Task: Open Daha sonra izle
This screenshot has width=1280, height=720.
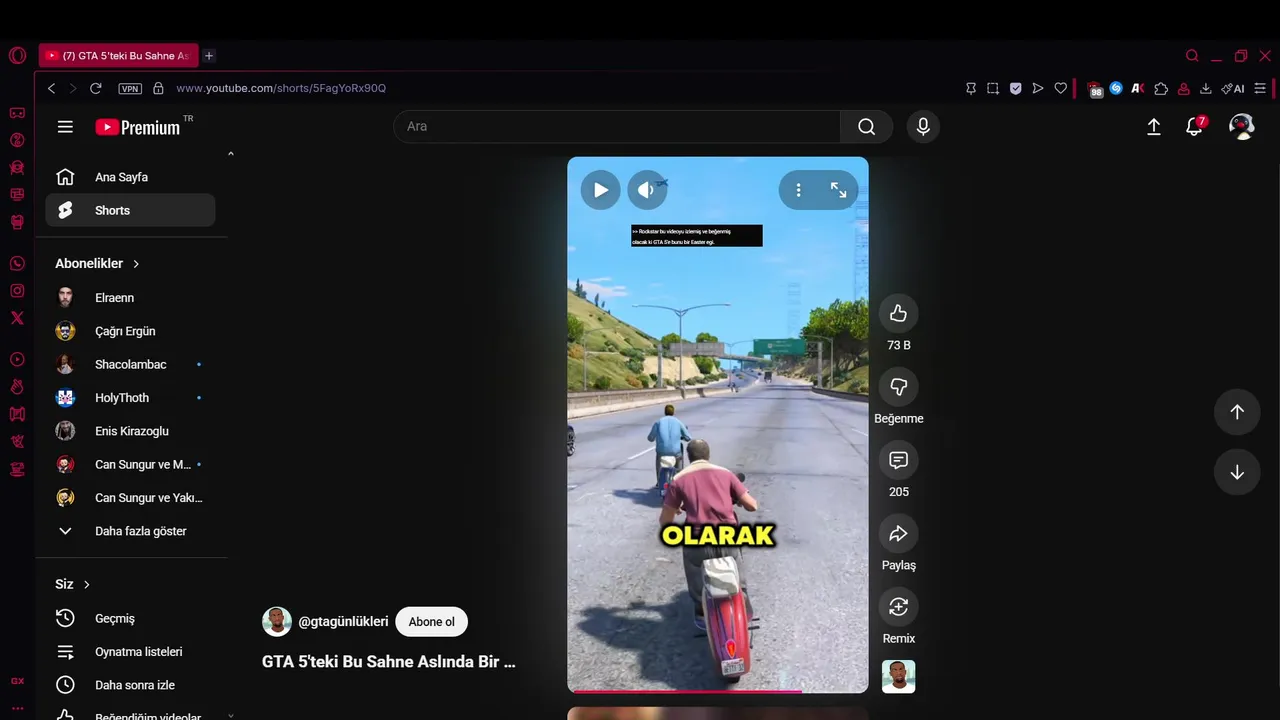Action: (130, 685)
